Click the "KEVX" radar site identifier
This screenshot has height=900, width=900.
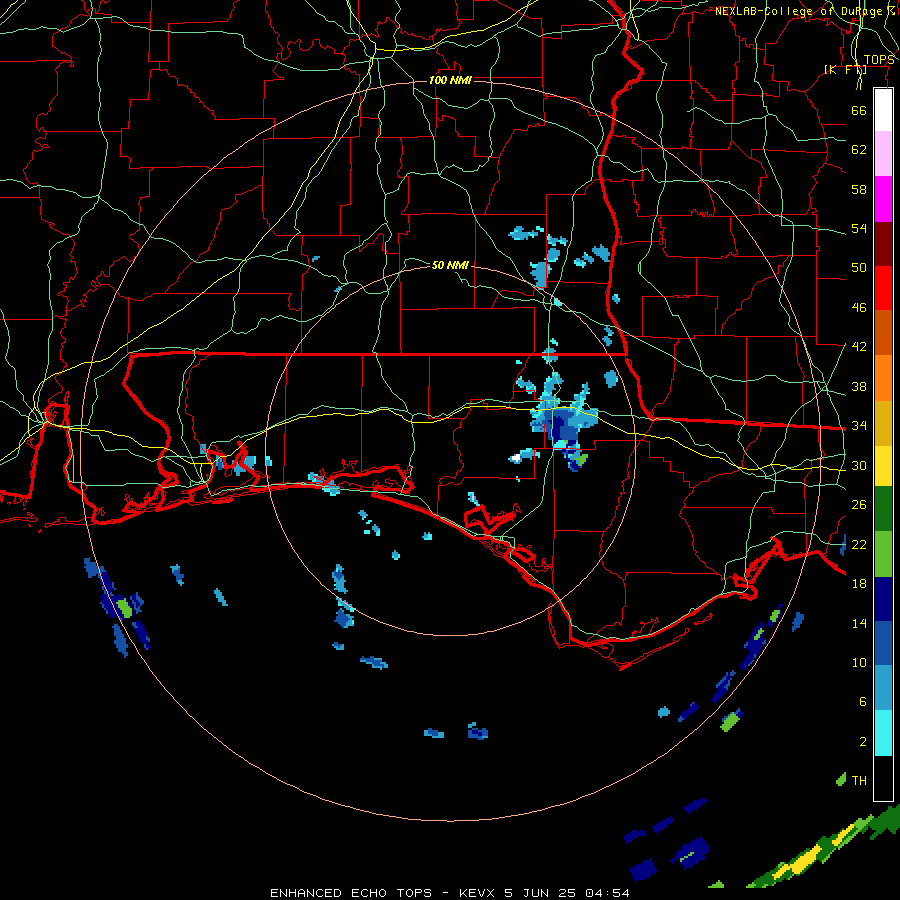(478, 893)
